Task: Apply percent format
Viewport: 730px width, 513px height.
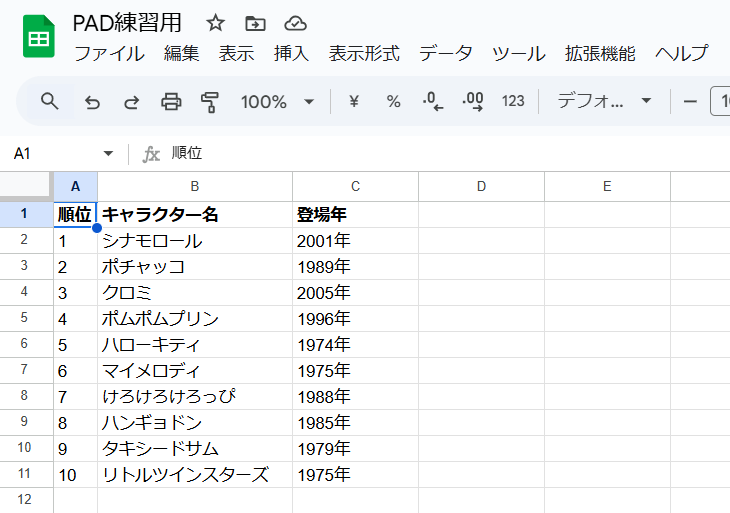Action: pos(393,101)
